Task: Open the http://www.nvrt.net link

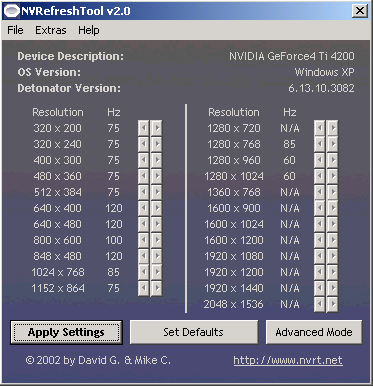Action: [x=288, y=360]
